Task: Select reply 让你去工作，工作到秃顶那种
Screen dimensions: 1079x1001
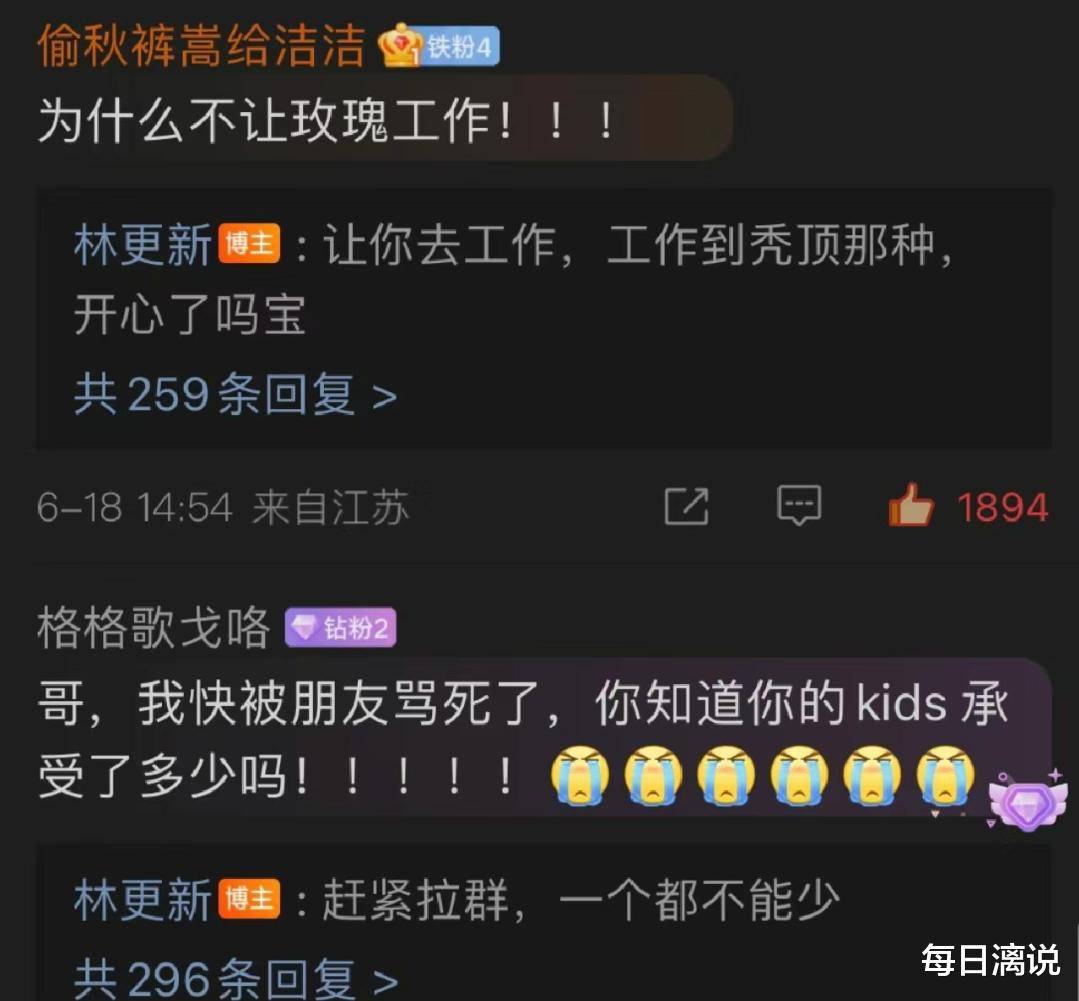Action: click(x=514, y=280)
